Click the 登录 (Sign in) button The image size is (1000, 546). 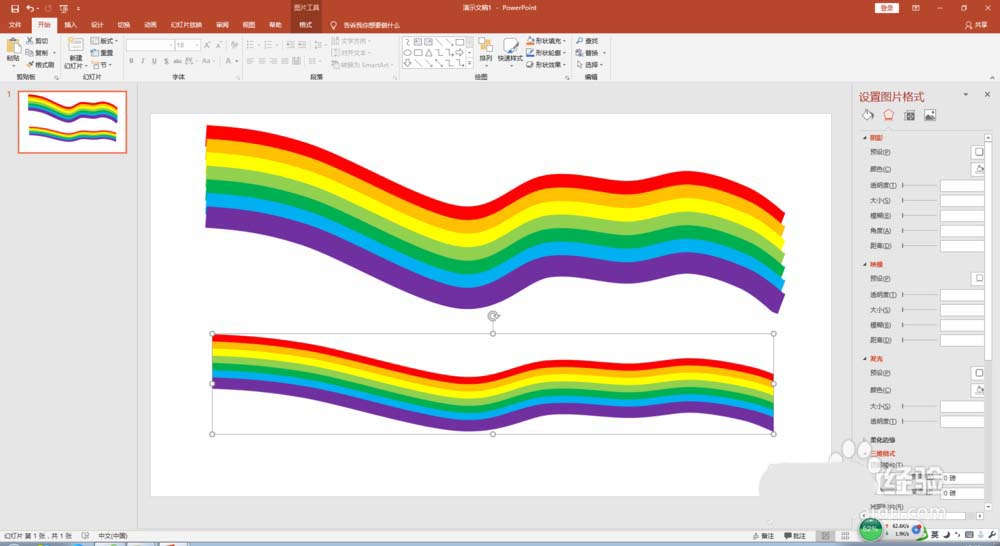pos(886,8)
